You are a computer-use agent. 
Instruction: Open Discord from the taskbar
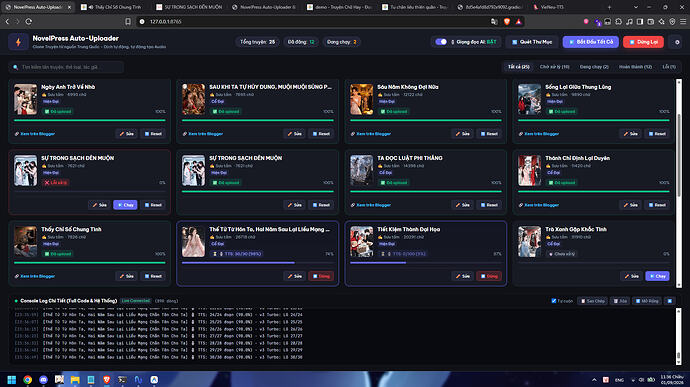tap(43, 380)
